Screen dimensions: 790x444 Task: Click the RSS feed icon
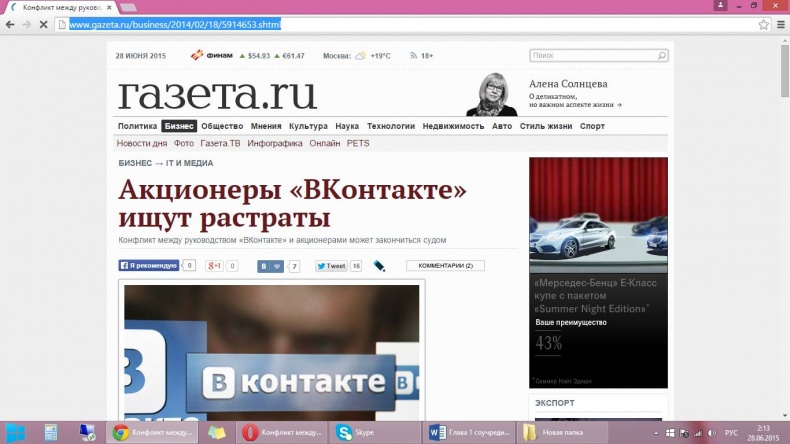coord(414,55)
